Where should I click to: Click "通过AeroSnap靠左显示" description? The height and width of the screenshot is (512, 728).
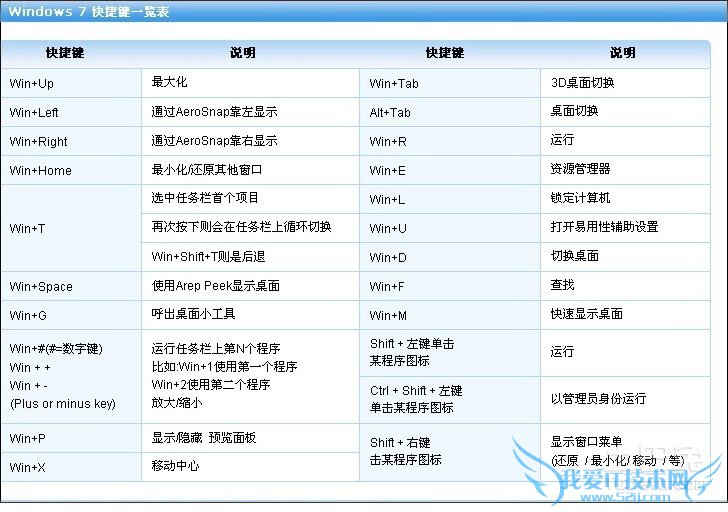click(214, 111)
